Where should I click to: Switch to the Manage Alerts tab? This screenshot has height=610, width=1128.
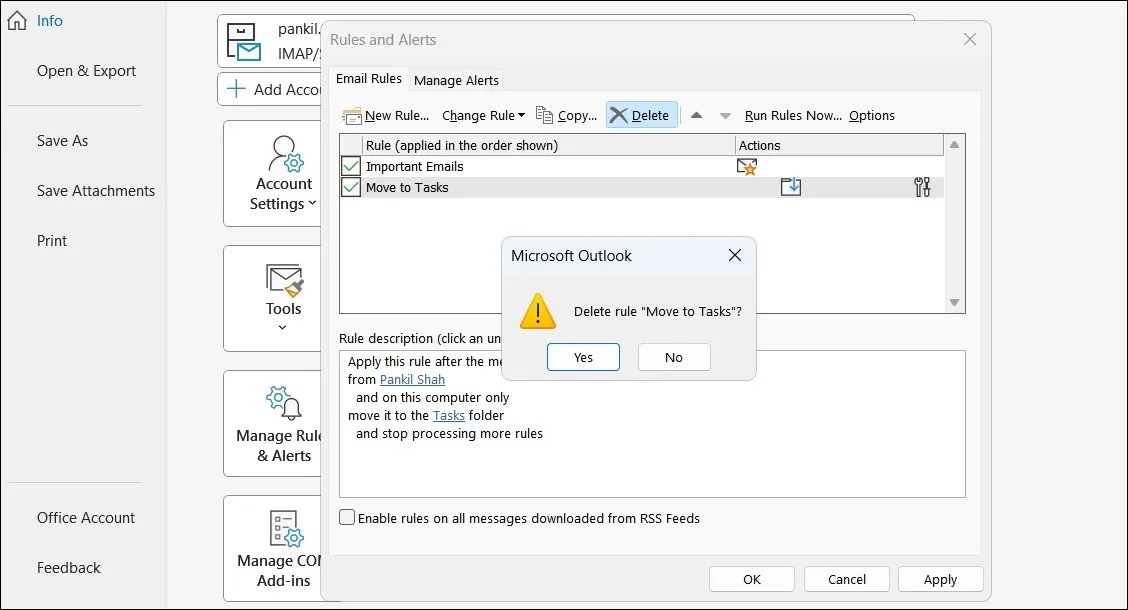(x=456, y=81)
